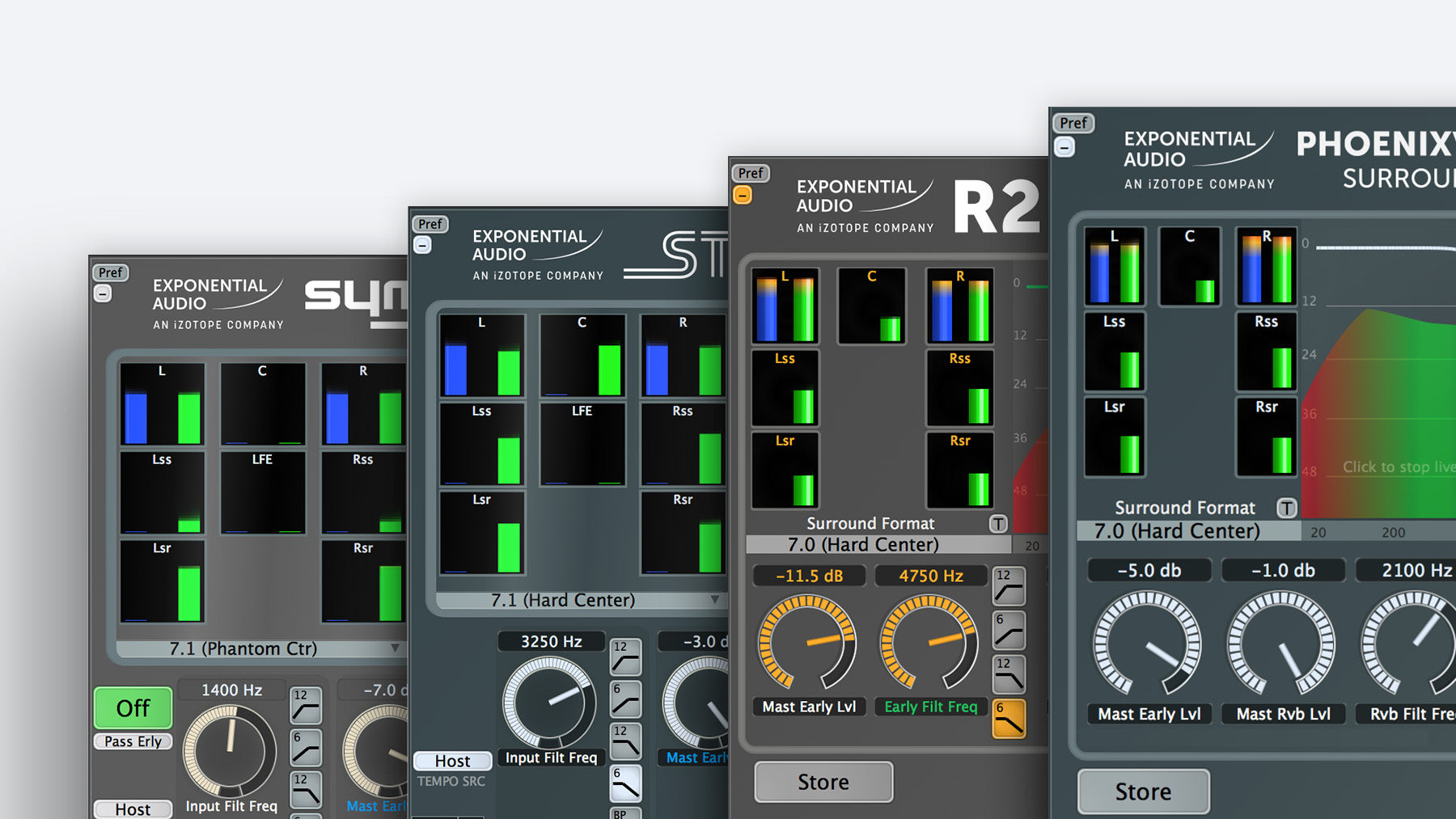Select 6 dB high-pass filter icon in Stratus

click(625, 699)
